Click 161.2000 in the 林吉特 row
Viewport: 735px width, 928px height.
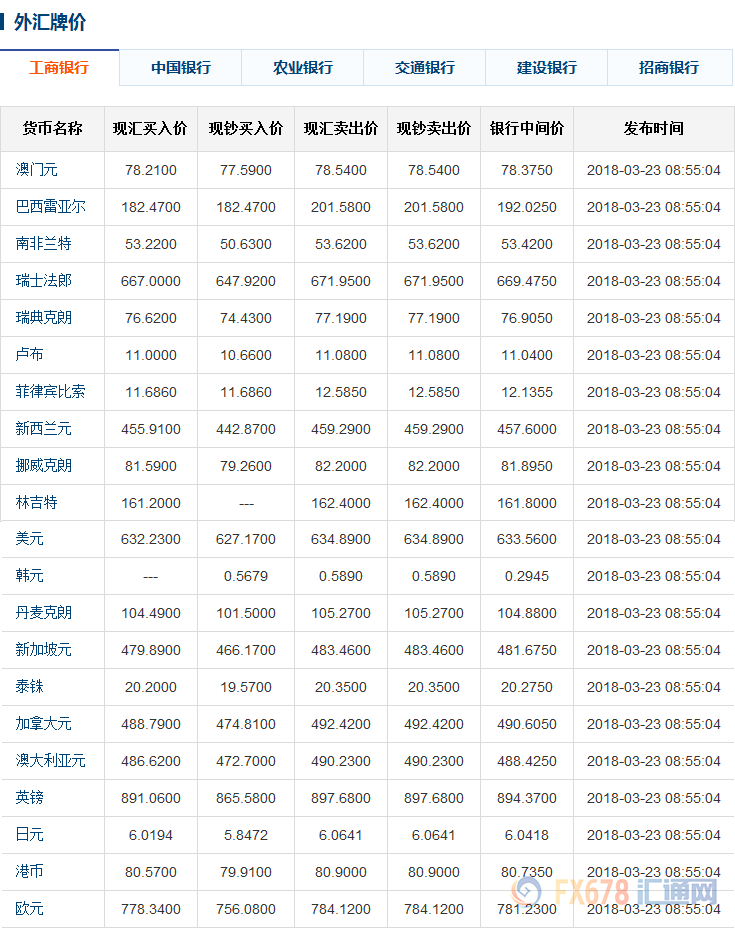[151, 504]
